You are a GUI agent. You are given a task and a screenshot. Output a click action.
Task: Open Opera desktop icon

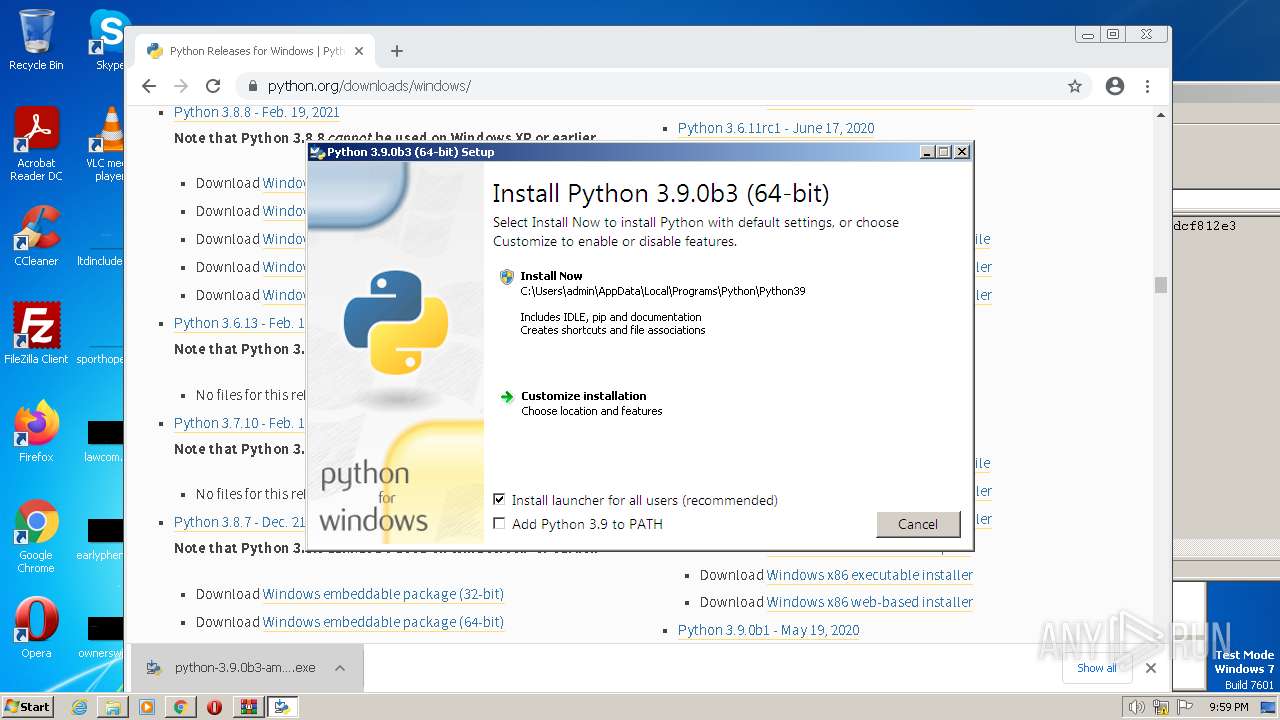click(x=36, y=628)
